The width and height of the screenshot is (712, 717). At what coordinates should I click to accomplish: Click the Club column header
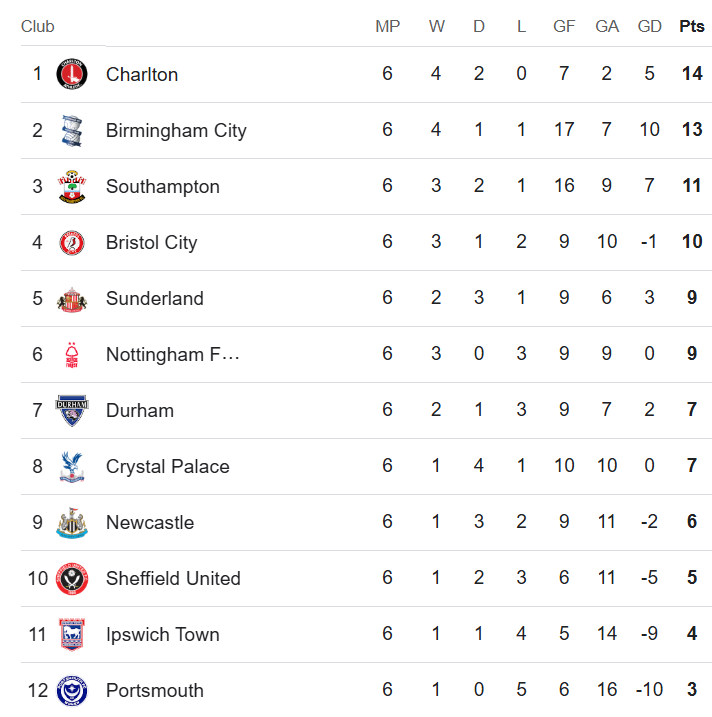(38, 27)
